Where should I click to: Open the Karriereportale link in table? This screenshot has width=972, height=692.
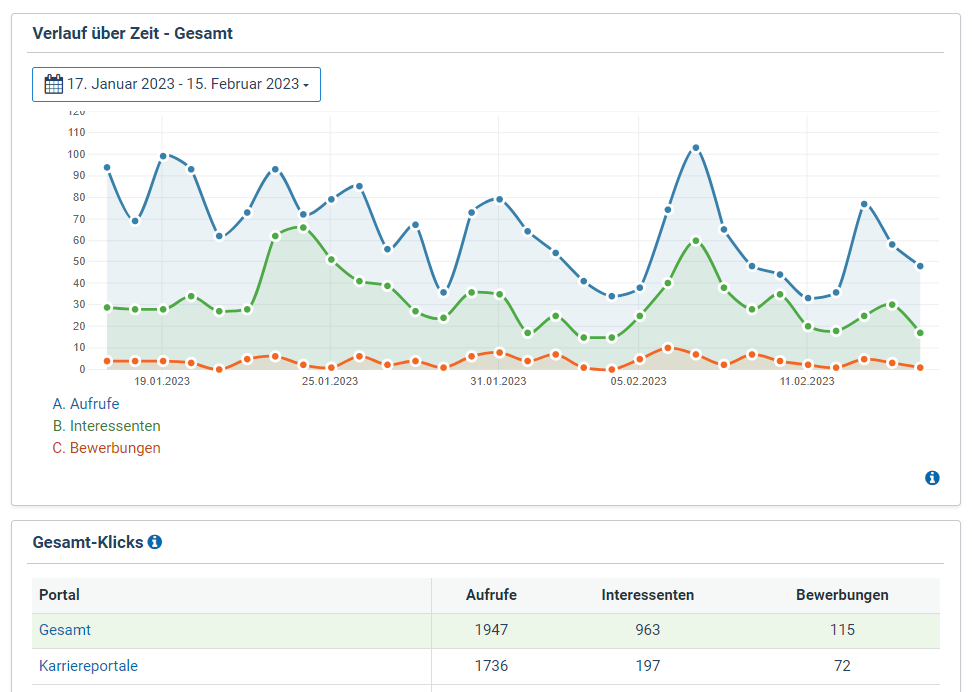[88, 666]
